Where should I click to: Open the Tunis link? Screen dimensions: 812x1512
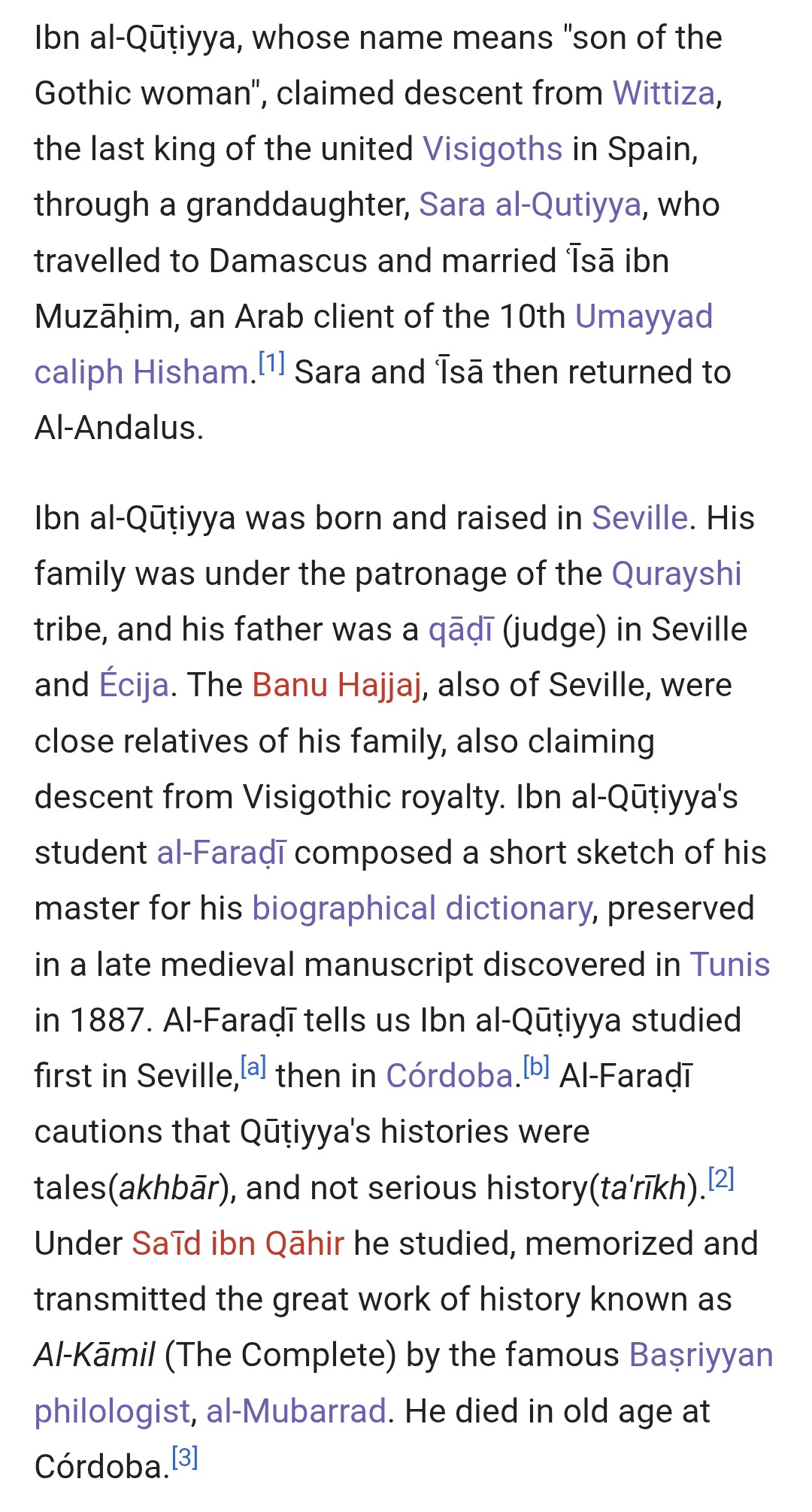click(x=730, y=965)
